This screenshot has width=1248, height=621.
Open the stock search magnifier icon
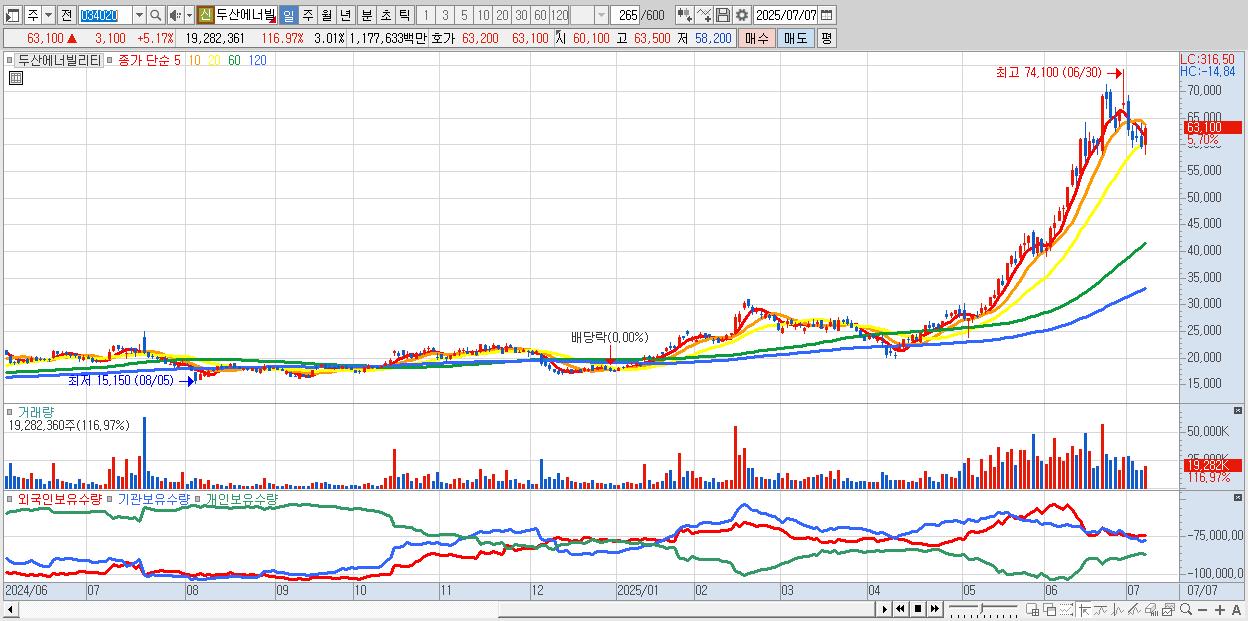click(x=155, y=15)
